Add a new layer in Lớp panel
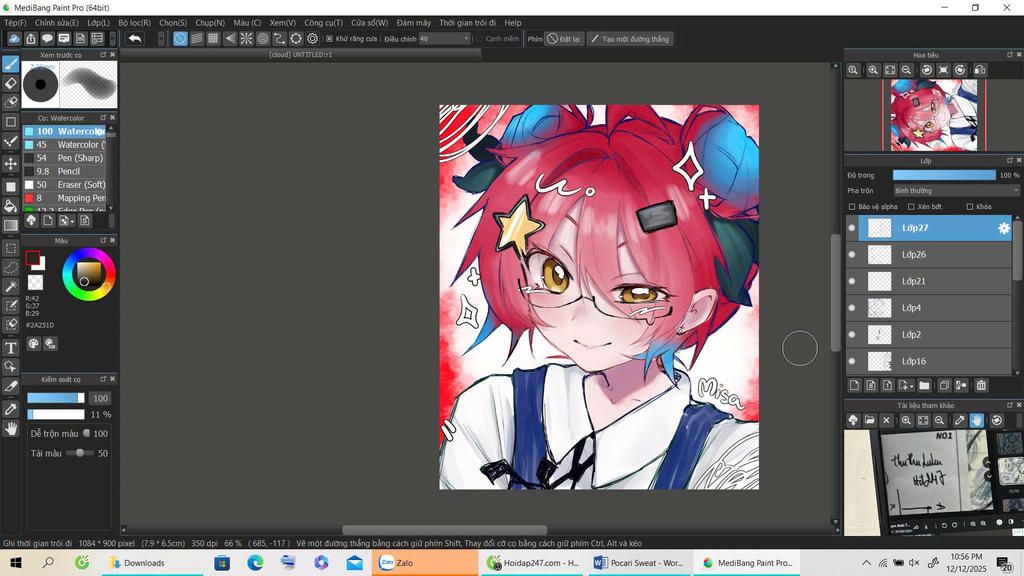 pos(854,385)
